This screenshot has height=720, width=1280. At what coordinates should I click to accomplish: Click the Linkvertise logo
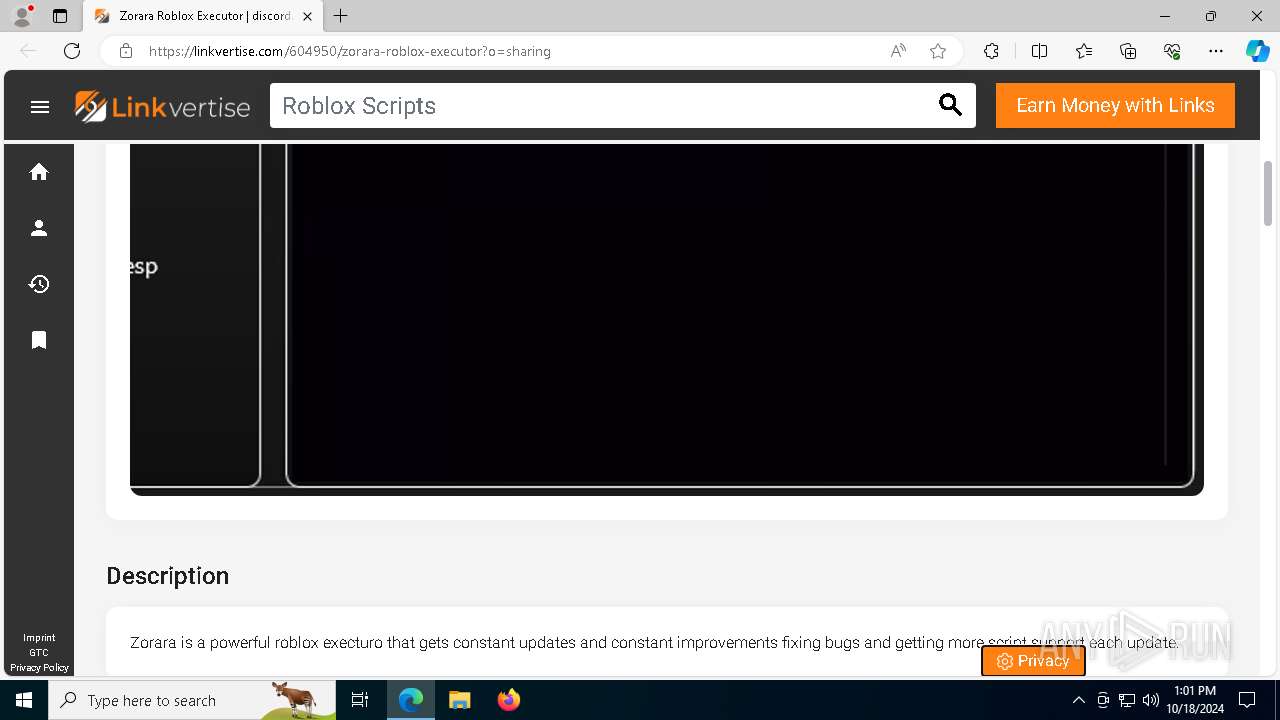(162, 106)
